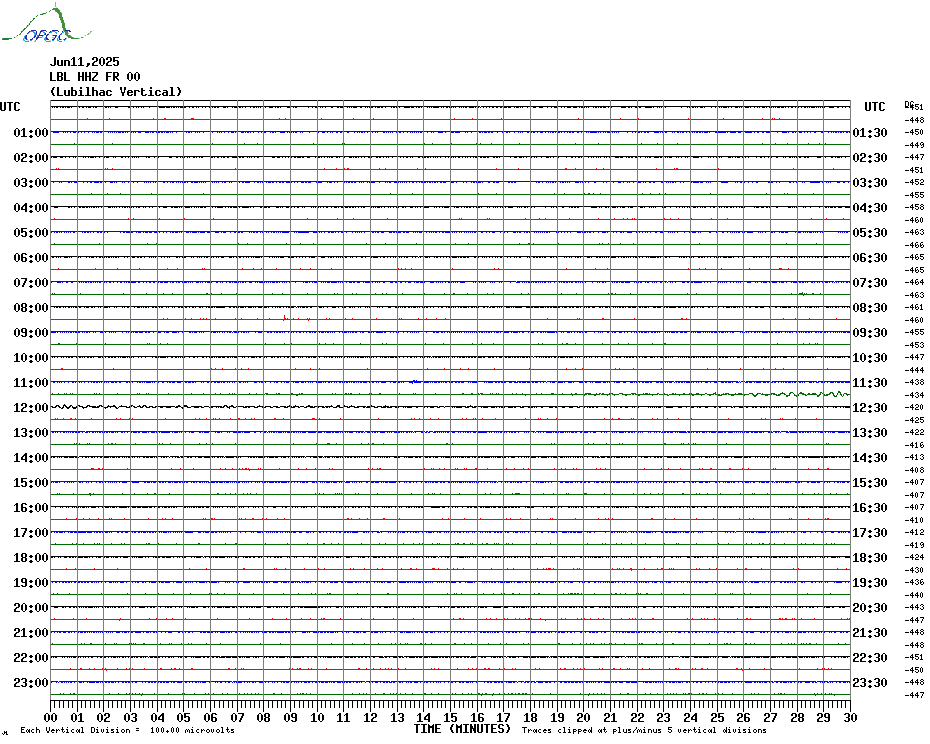Click the 21 minute tick label
This screenshot has width=930, height=744.
[x=610, y=717]
